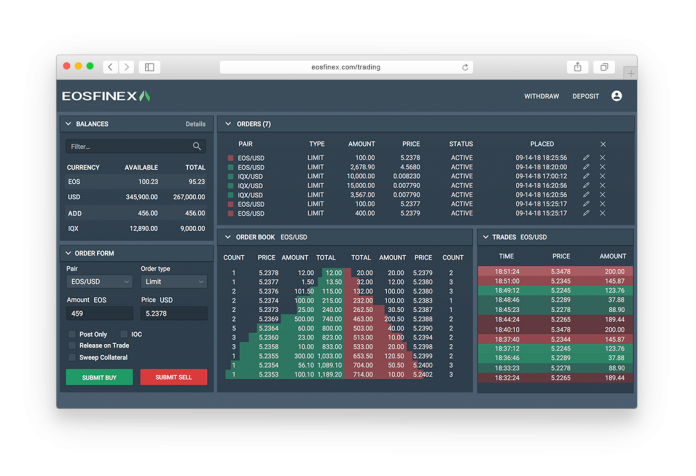Sort orders by Status column

pyautogui.click(x=461, y=144)
